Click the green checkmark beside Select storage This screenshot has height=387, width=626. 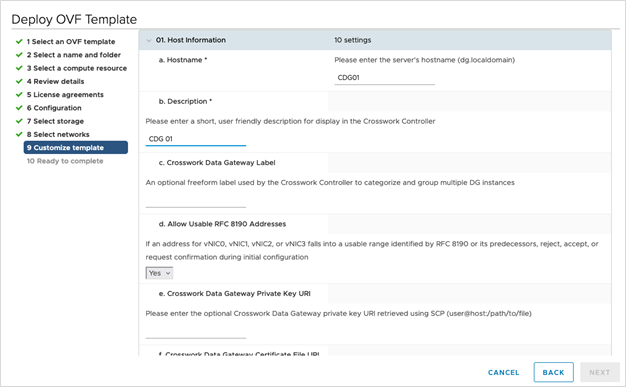click(x=19, y=121)
